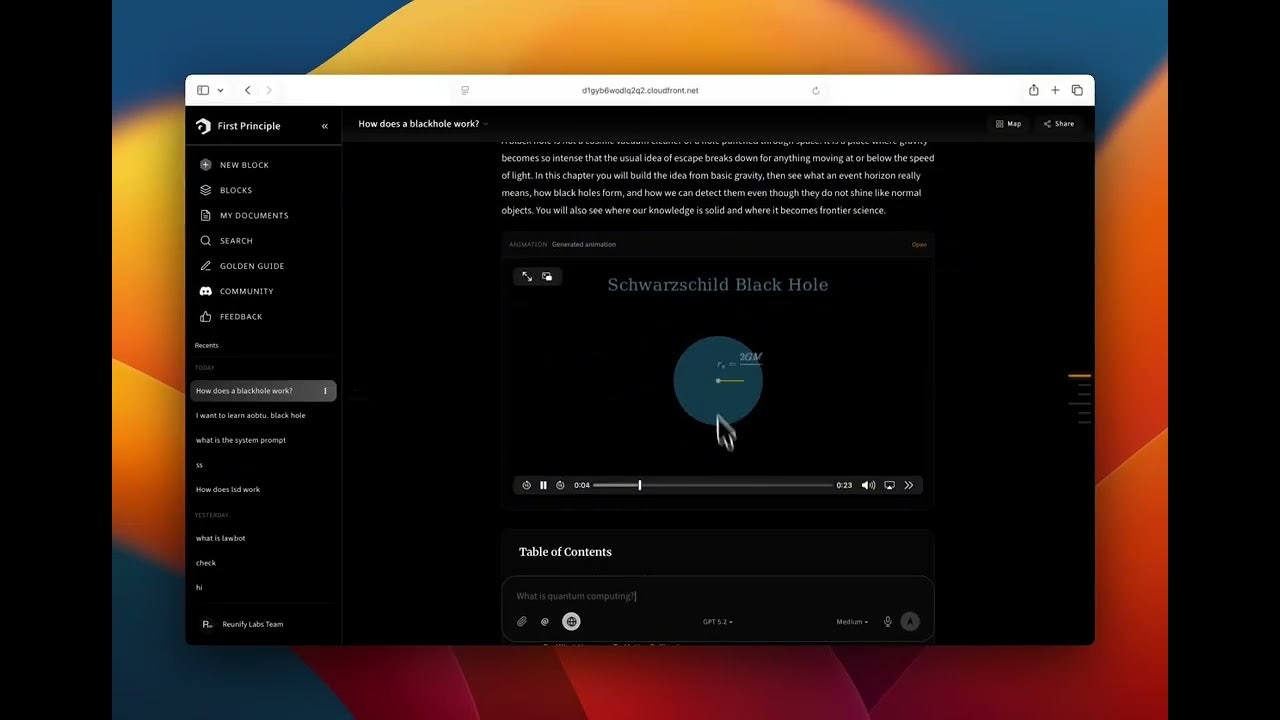
Task: Open the GPT 5.2 model dropdown
Action: click(718, 622)
